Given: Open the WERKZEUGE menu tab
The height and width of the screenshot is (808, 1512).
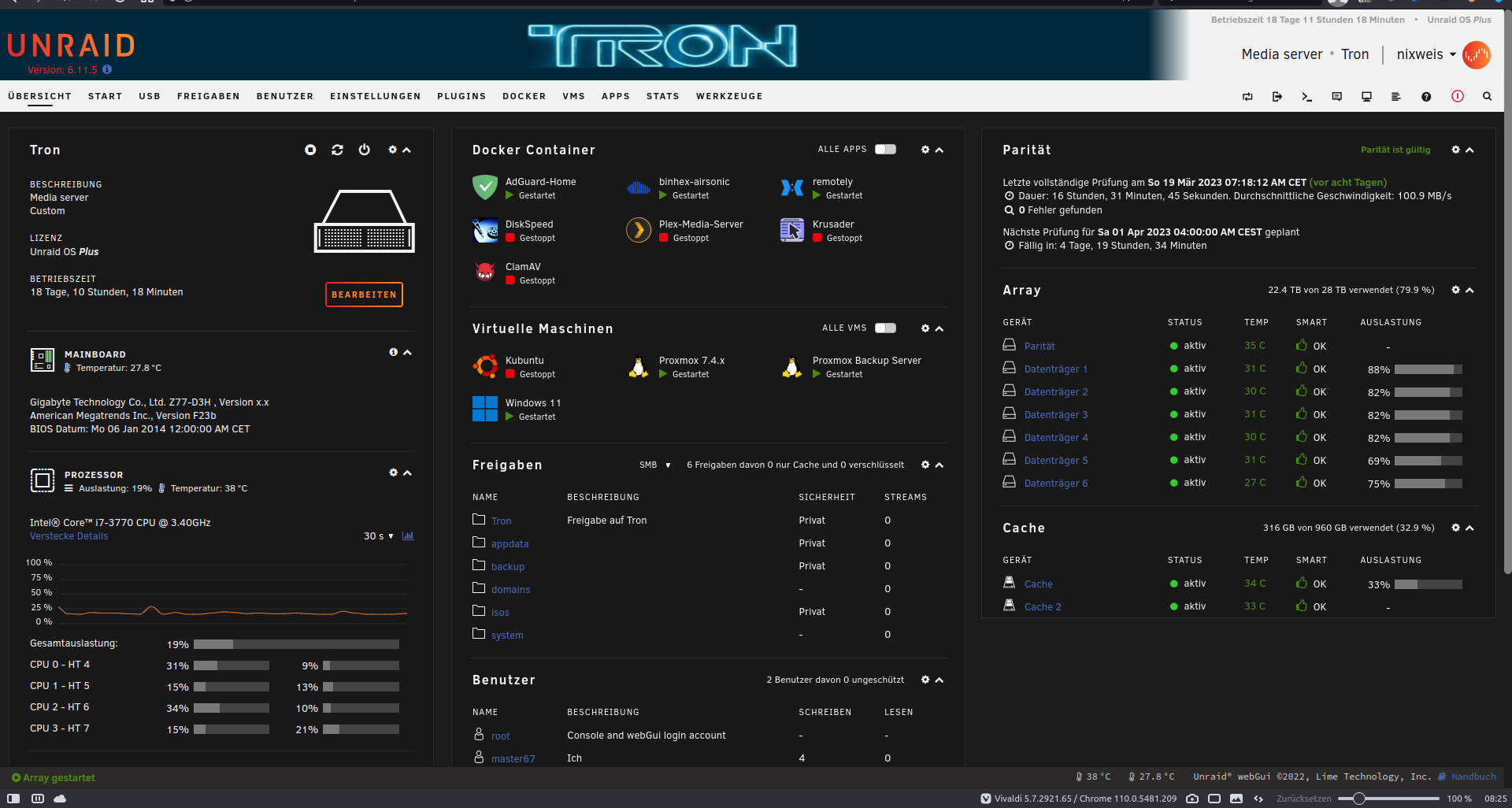Looking at the screenshot, I should click(729, 96).
